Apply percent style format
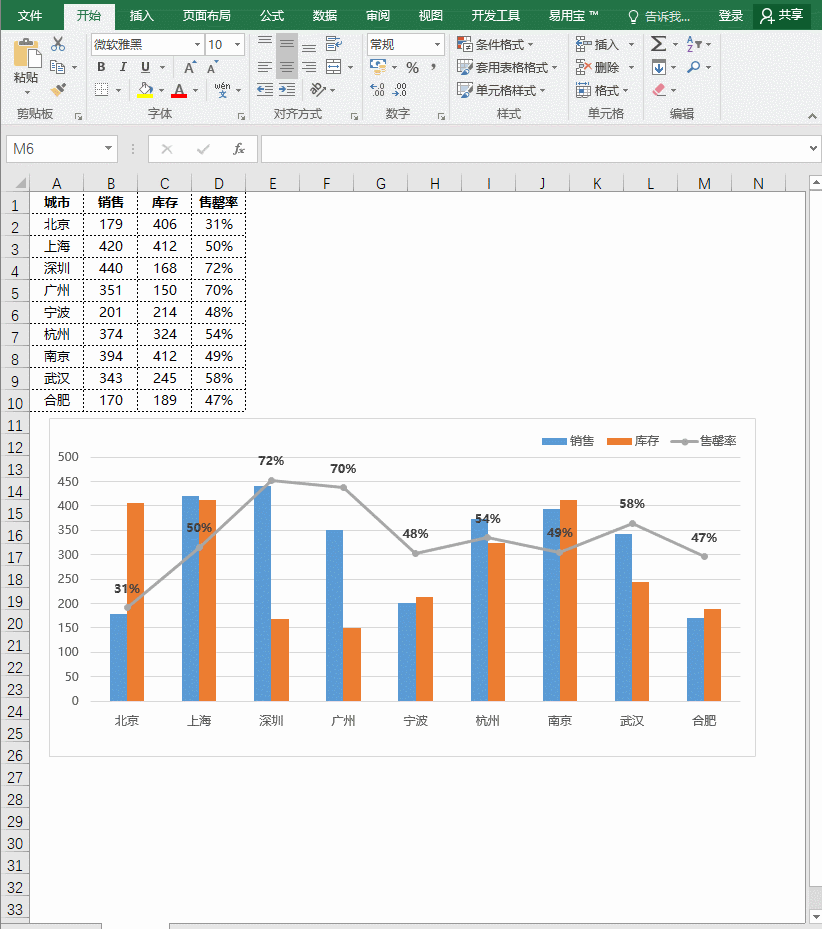 [412, 68]
